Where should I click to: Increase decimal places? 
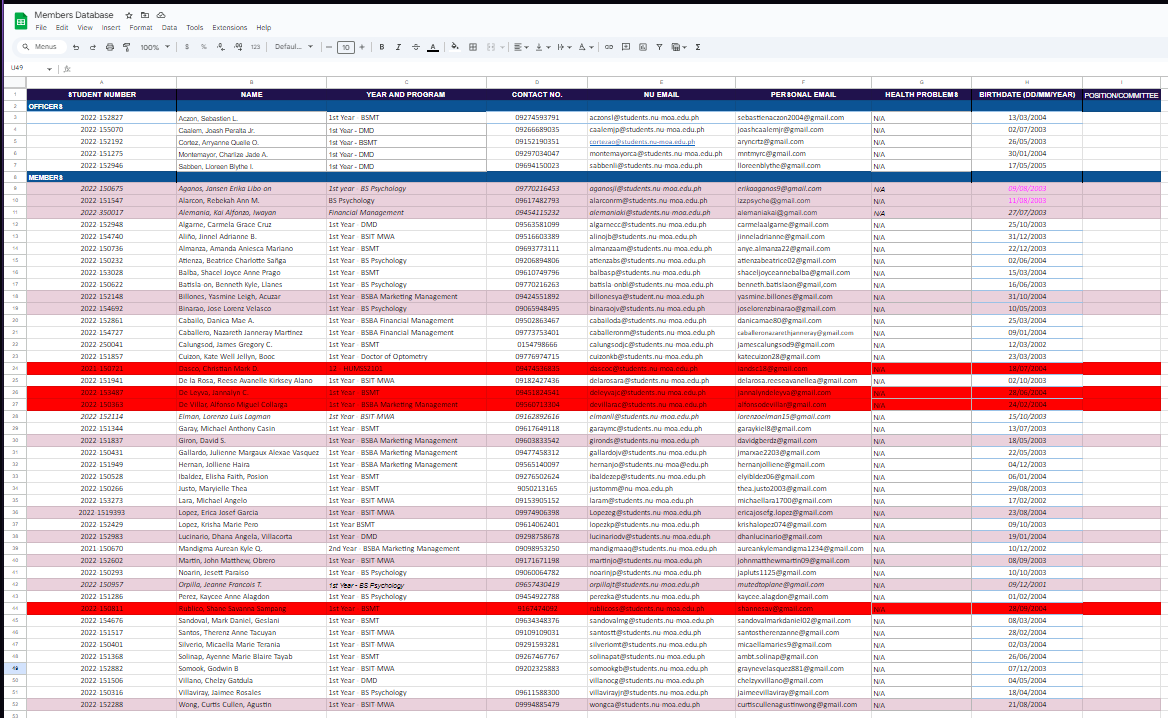tap(238, 47)
